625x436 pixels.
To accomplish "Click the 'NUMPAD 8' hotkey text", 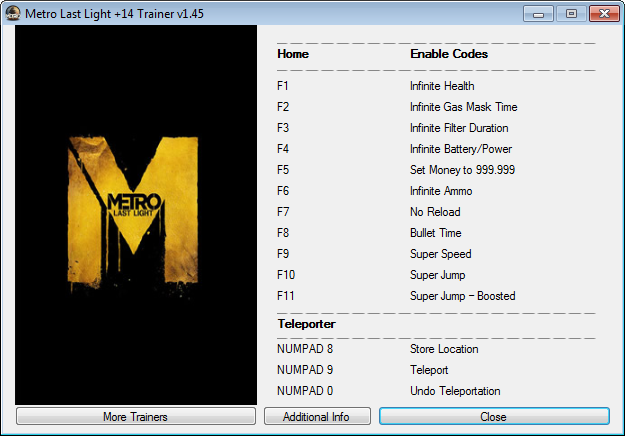I will pyautogui.click(x=305, y=349).
